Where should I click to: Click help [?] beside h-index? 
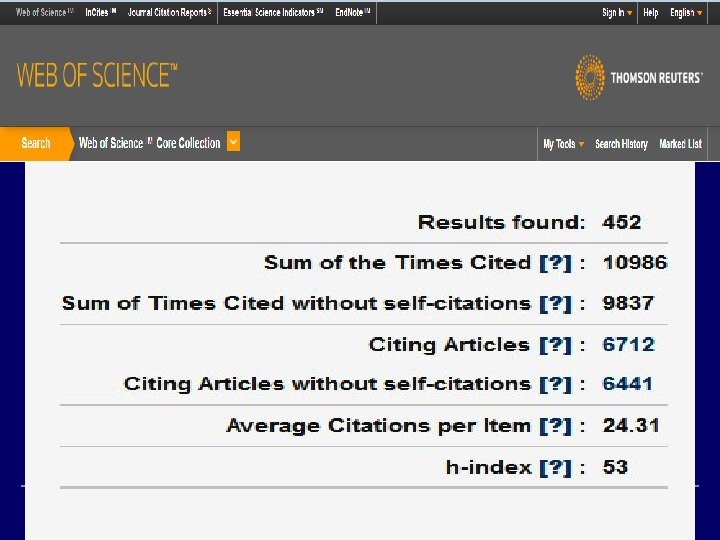click(x=555, y=468)
